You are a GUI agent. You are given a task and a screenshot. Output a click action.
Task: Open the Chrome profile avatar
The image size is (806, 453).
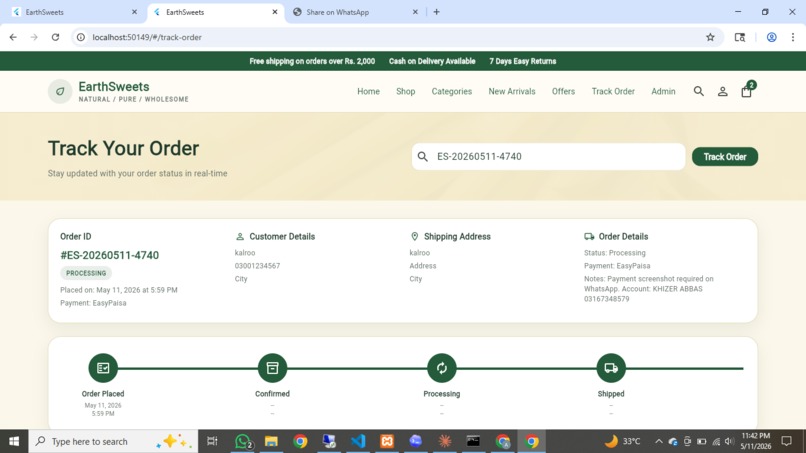pyautogui.click(x=772, y=37)
